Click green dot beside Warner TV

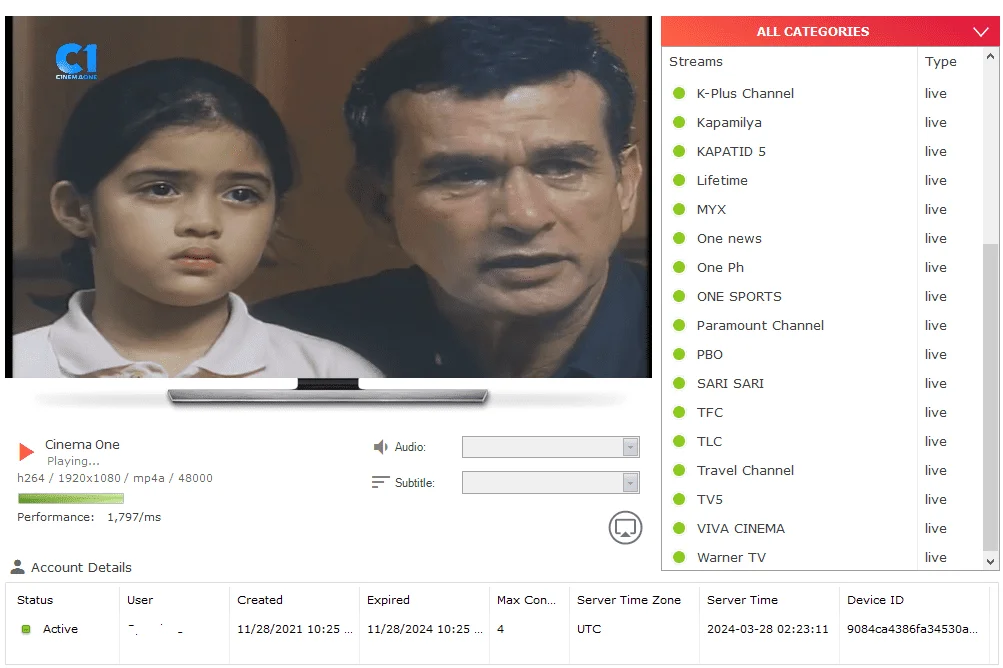(x=679, y=557)
